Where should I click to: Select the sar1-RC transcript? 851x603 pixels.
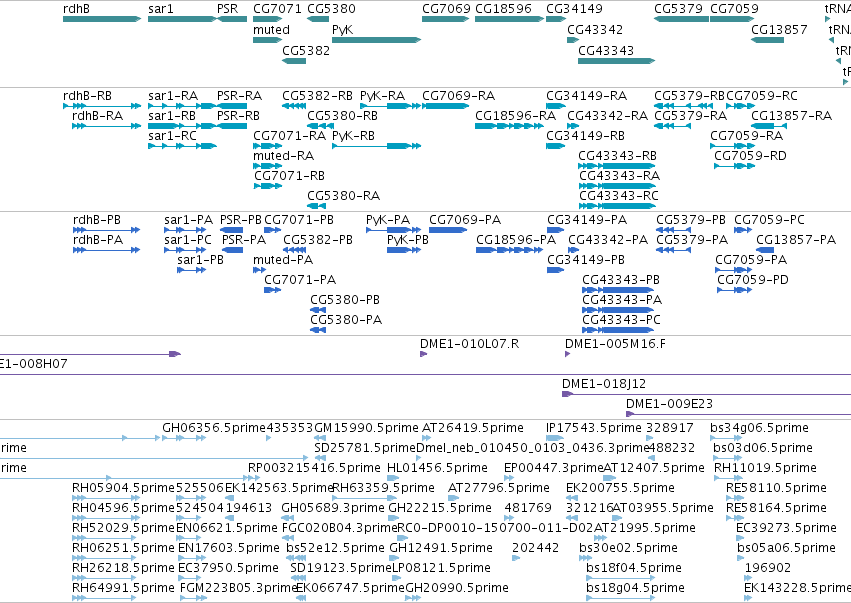(182, 145)
